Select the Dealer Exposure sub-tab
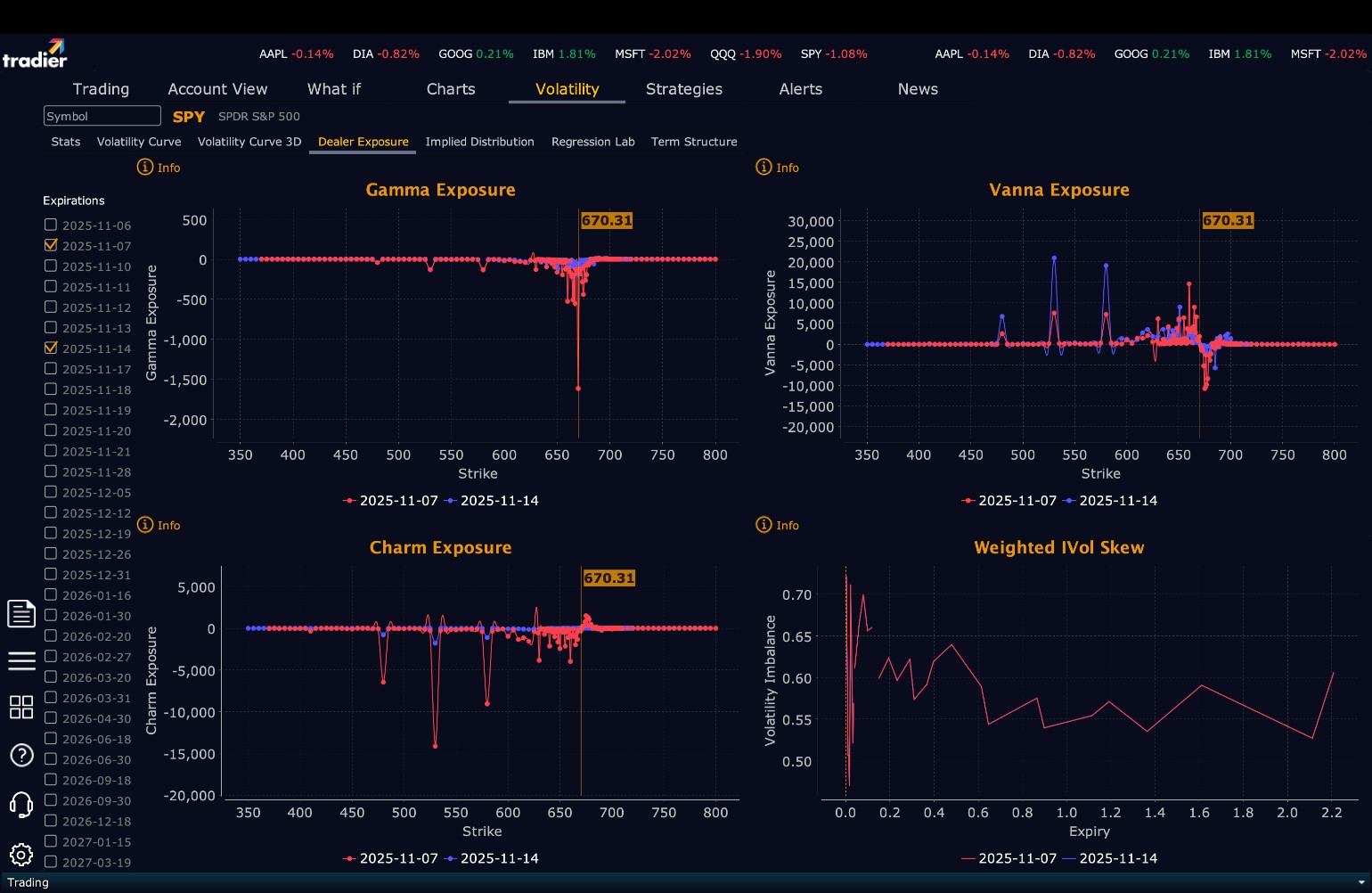This screenshot has width=1372, height=893. click(x=363, y=142)
